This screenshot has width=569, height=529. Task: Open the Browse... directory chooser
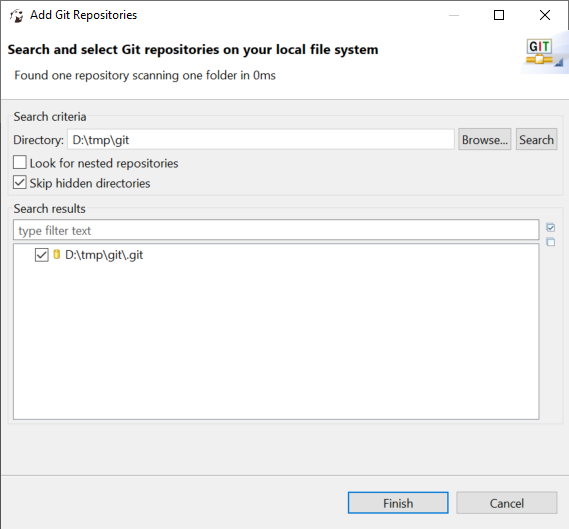click(x=484, y=139)
